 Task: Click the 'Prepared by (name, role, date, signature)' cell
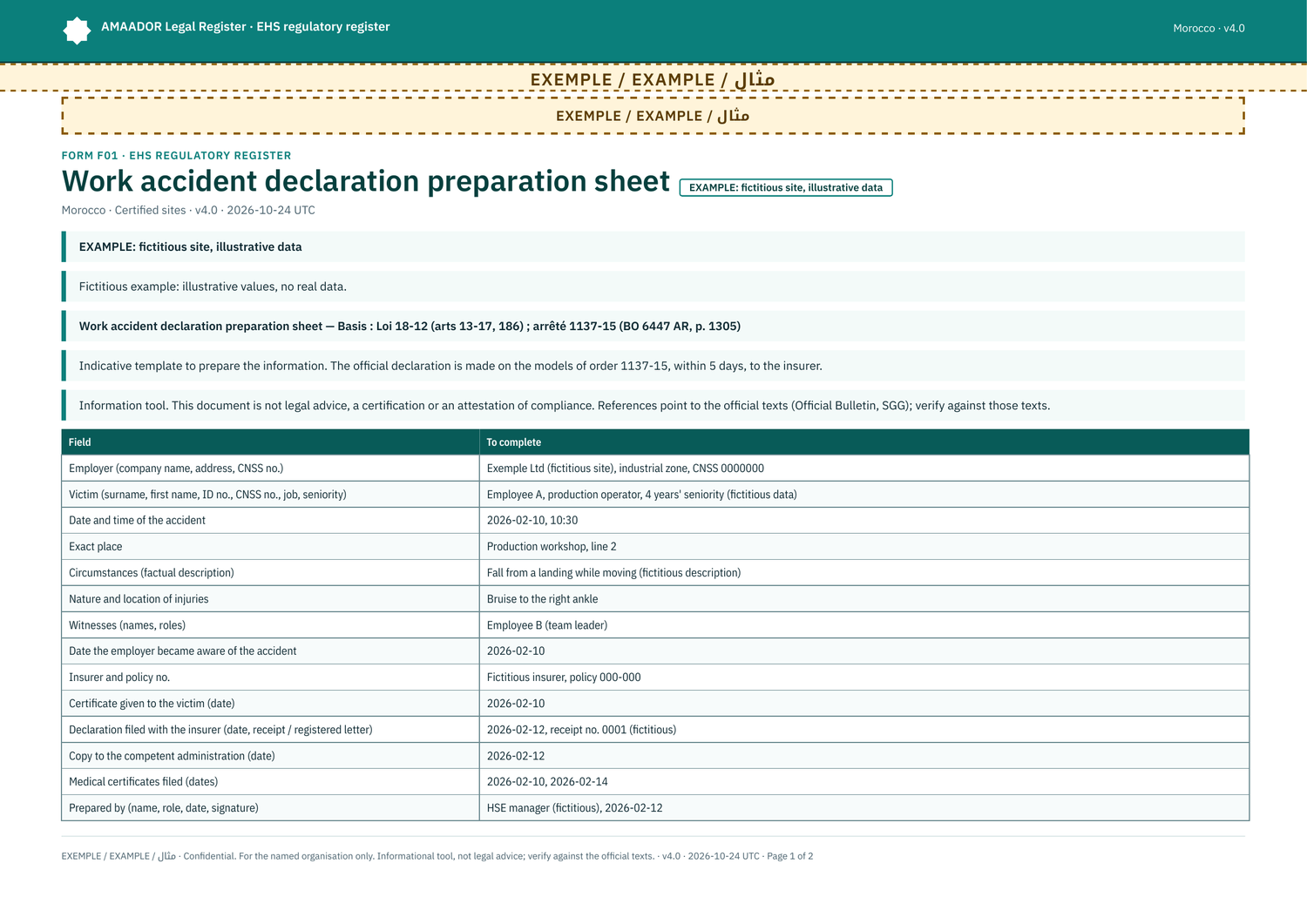click(x=271, y=808)
